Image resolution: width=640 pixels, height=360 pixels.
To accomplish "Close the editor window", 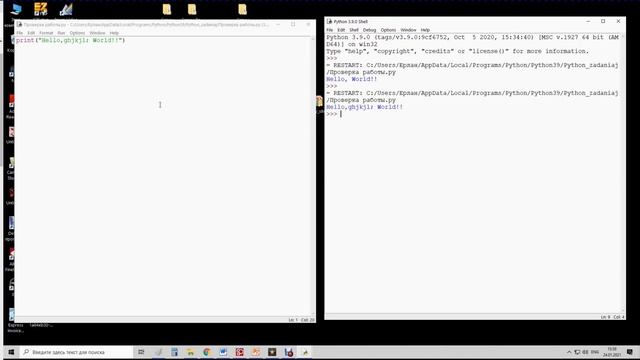I will [x=308, y=24].
